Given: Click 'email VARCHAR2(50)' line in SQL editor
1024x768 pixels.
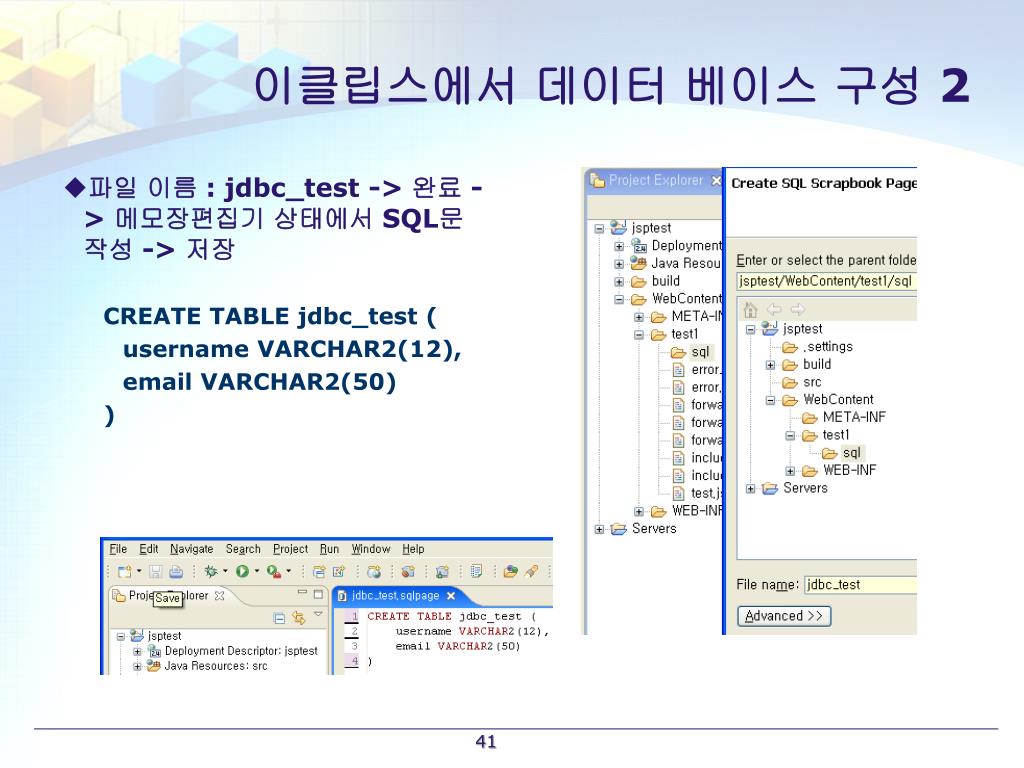Looking at the screenshot, I should point(458,647).
